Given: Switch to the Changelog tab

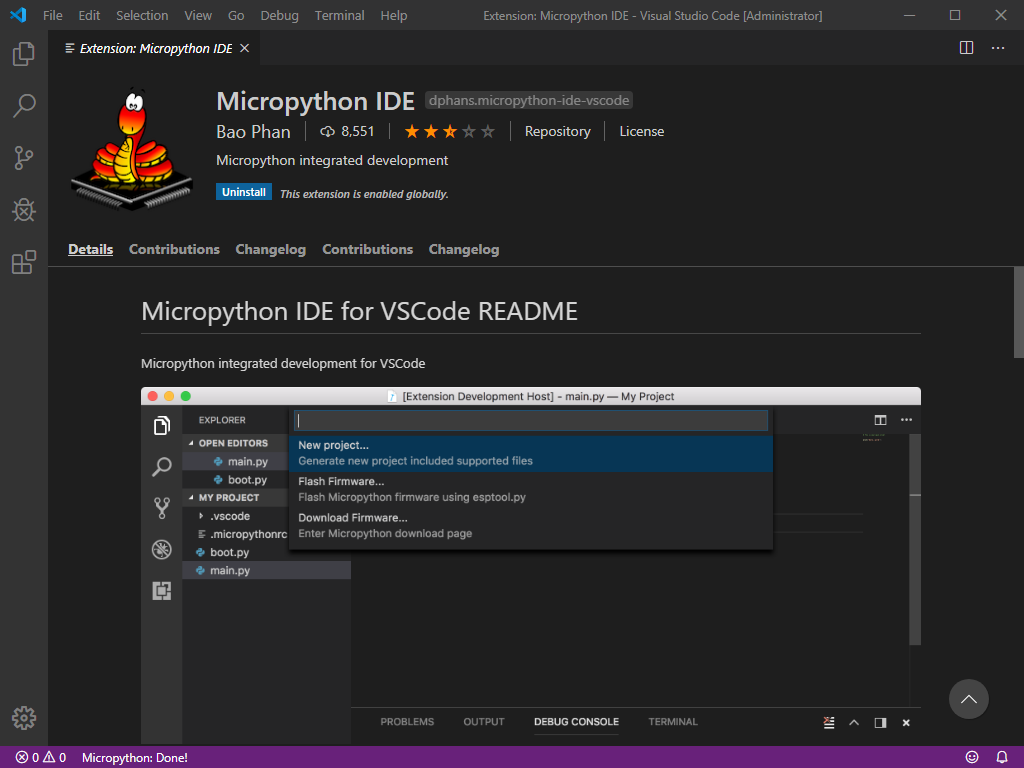Looking at the screenshot, I should (x=270, y=249).
